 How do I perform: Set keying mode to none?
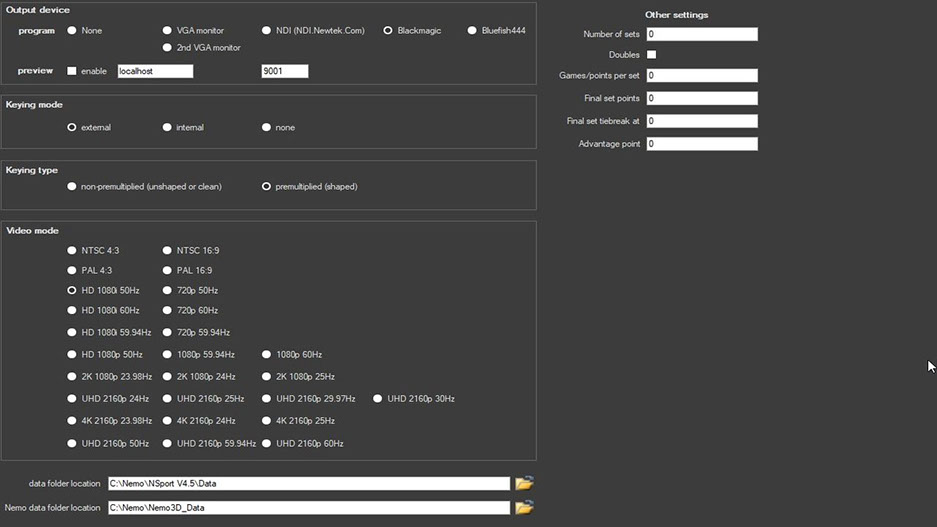pyautogui.click(x=267, y=128)
